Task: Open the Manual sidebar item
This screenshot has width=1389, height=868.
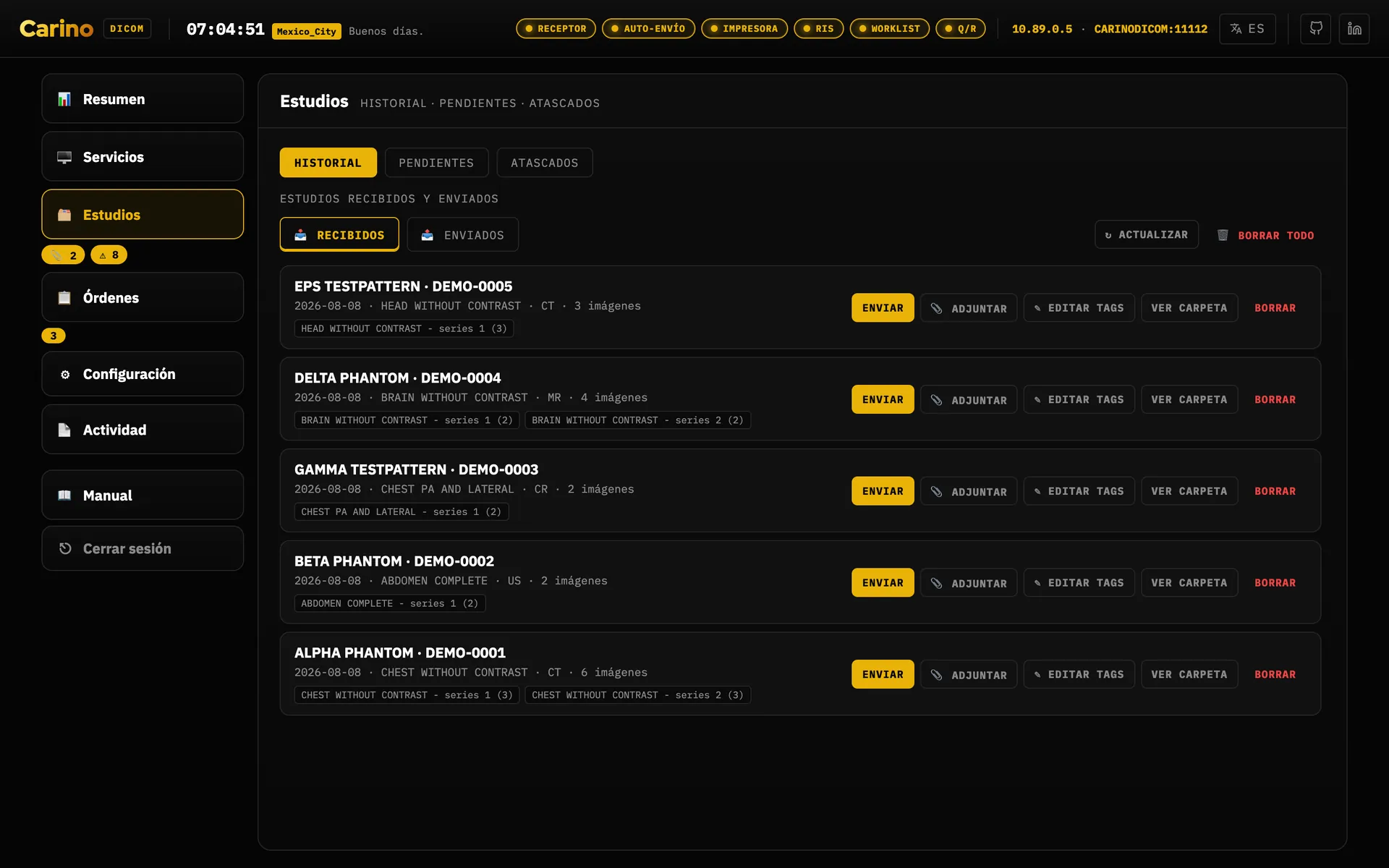Action: point(143,495)
